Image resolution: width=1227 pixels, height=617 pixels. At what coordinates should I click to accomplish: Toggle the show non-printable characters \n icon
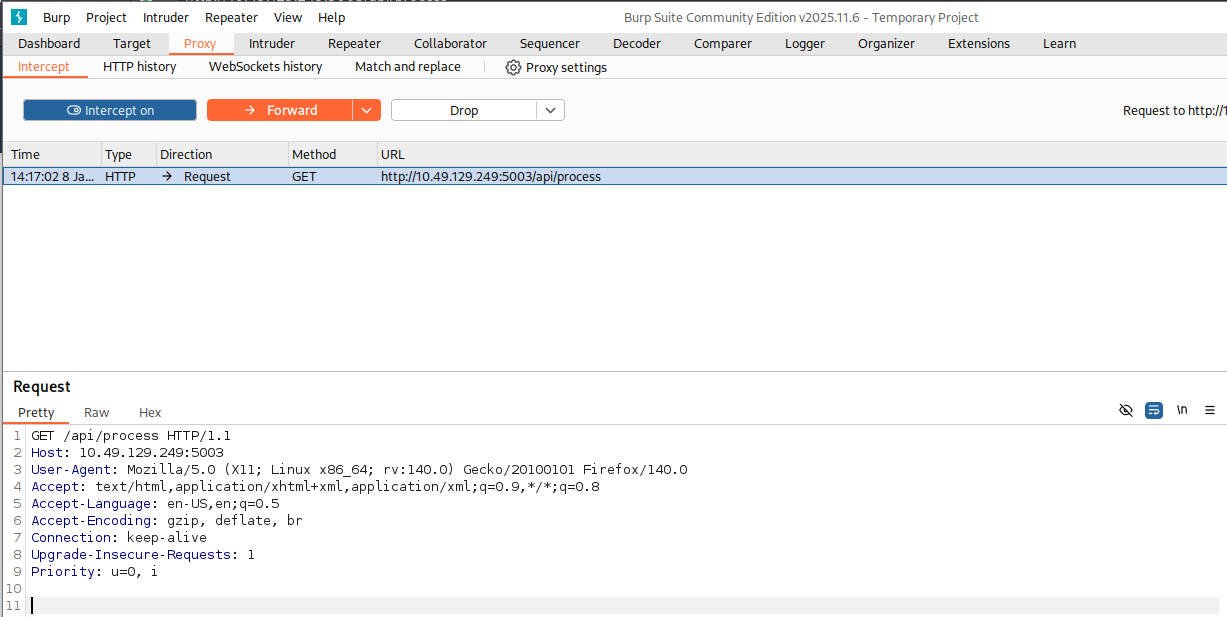point(1182,410)
